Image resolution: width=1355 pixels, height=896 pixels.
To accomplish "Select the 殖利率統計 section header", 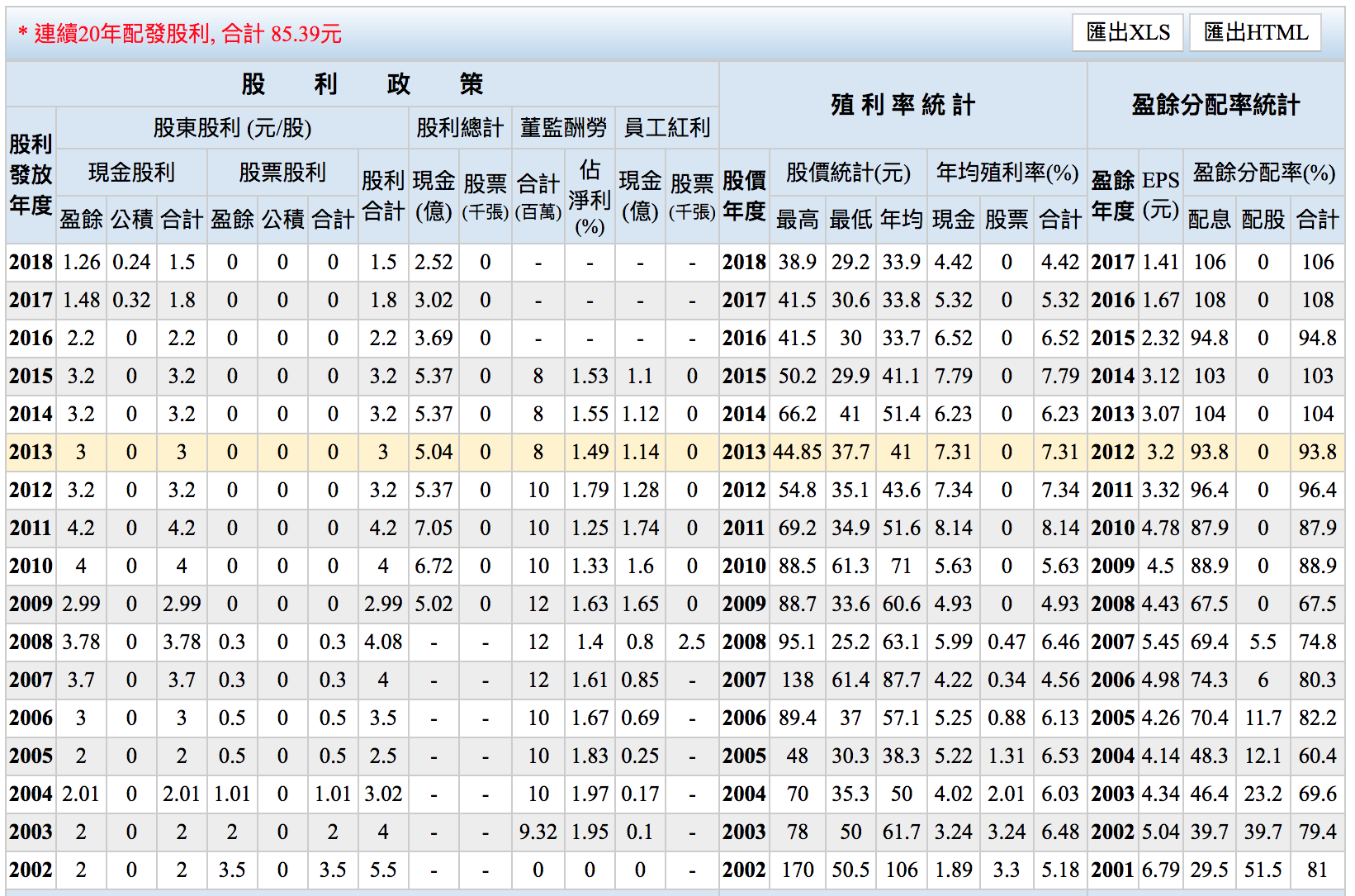I will click(903, 105).
